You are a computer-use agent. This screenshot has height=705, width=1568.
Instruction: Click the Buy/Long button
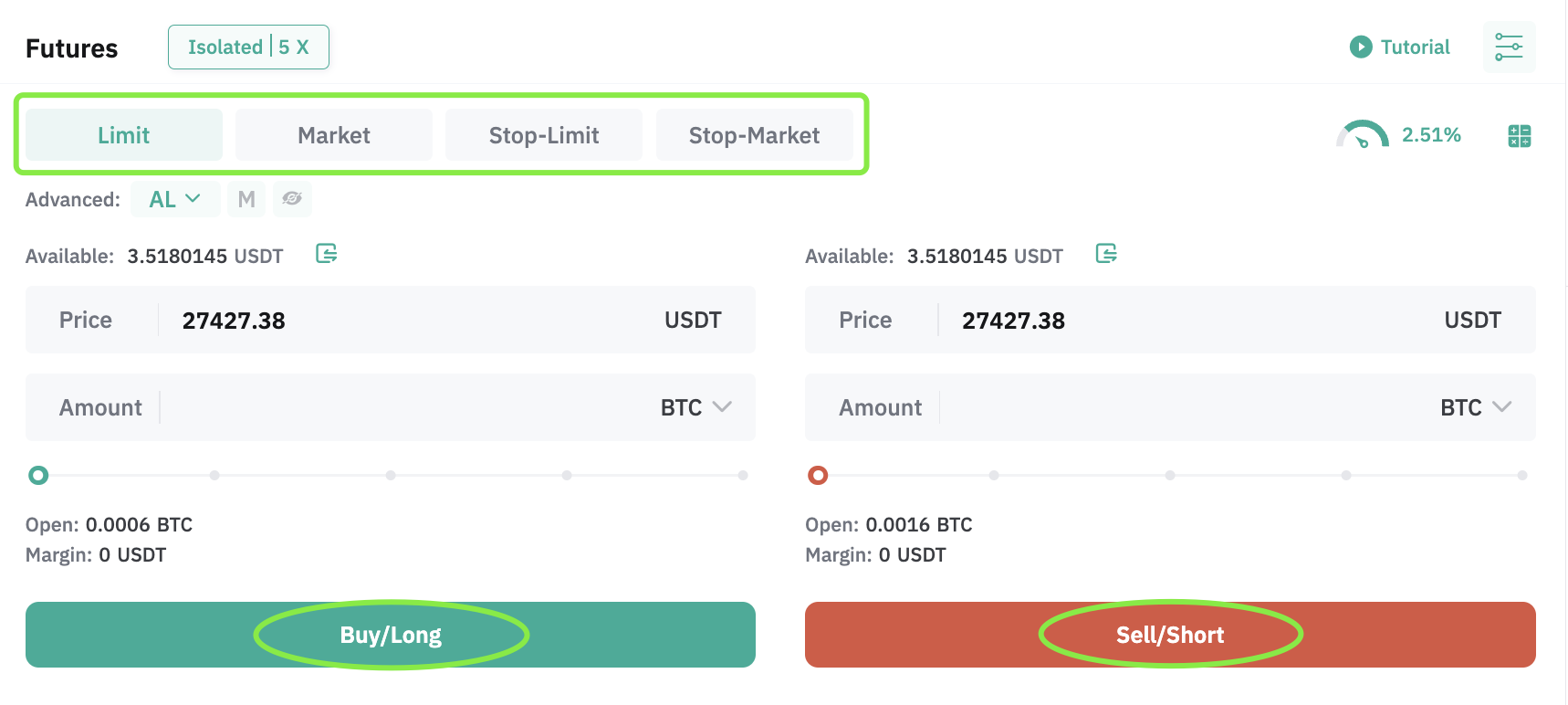point(391,635)
